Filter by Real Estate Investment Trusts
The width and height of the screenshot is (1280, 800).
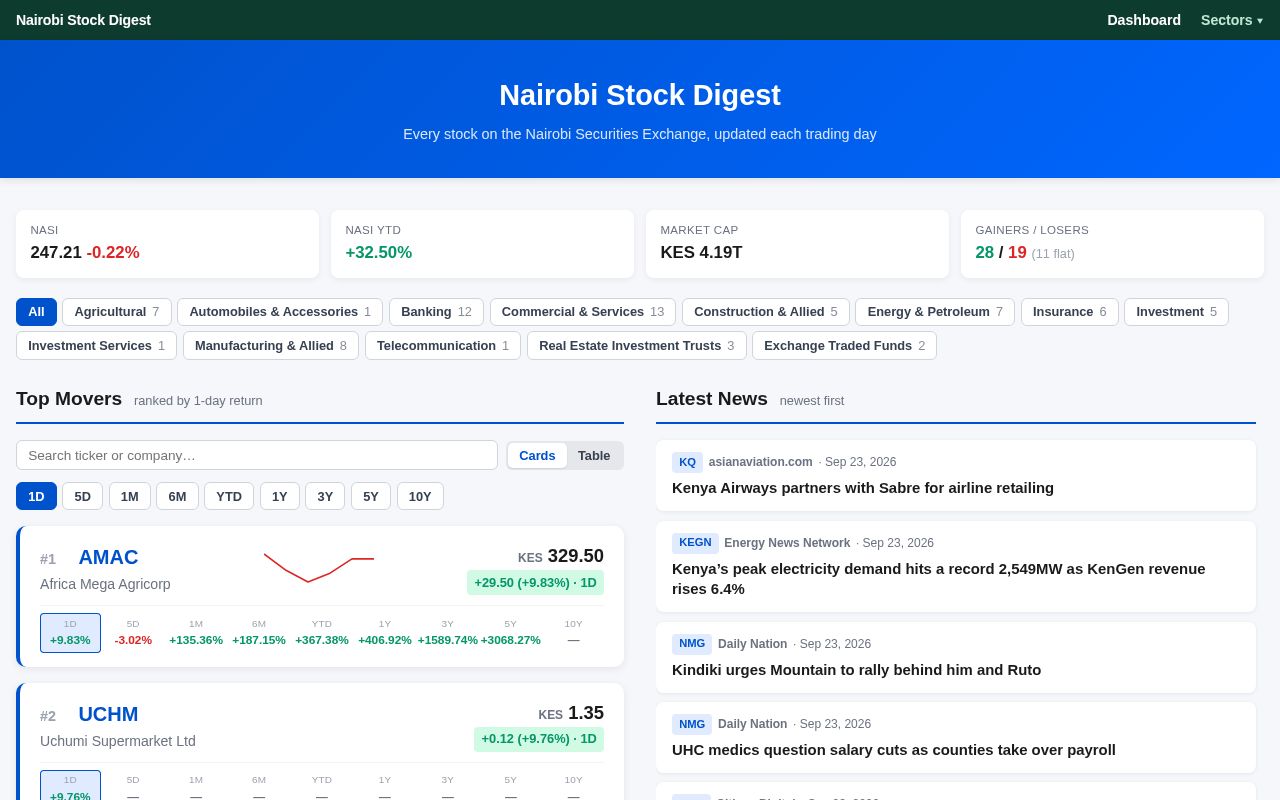pos(636,346)
